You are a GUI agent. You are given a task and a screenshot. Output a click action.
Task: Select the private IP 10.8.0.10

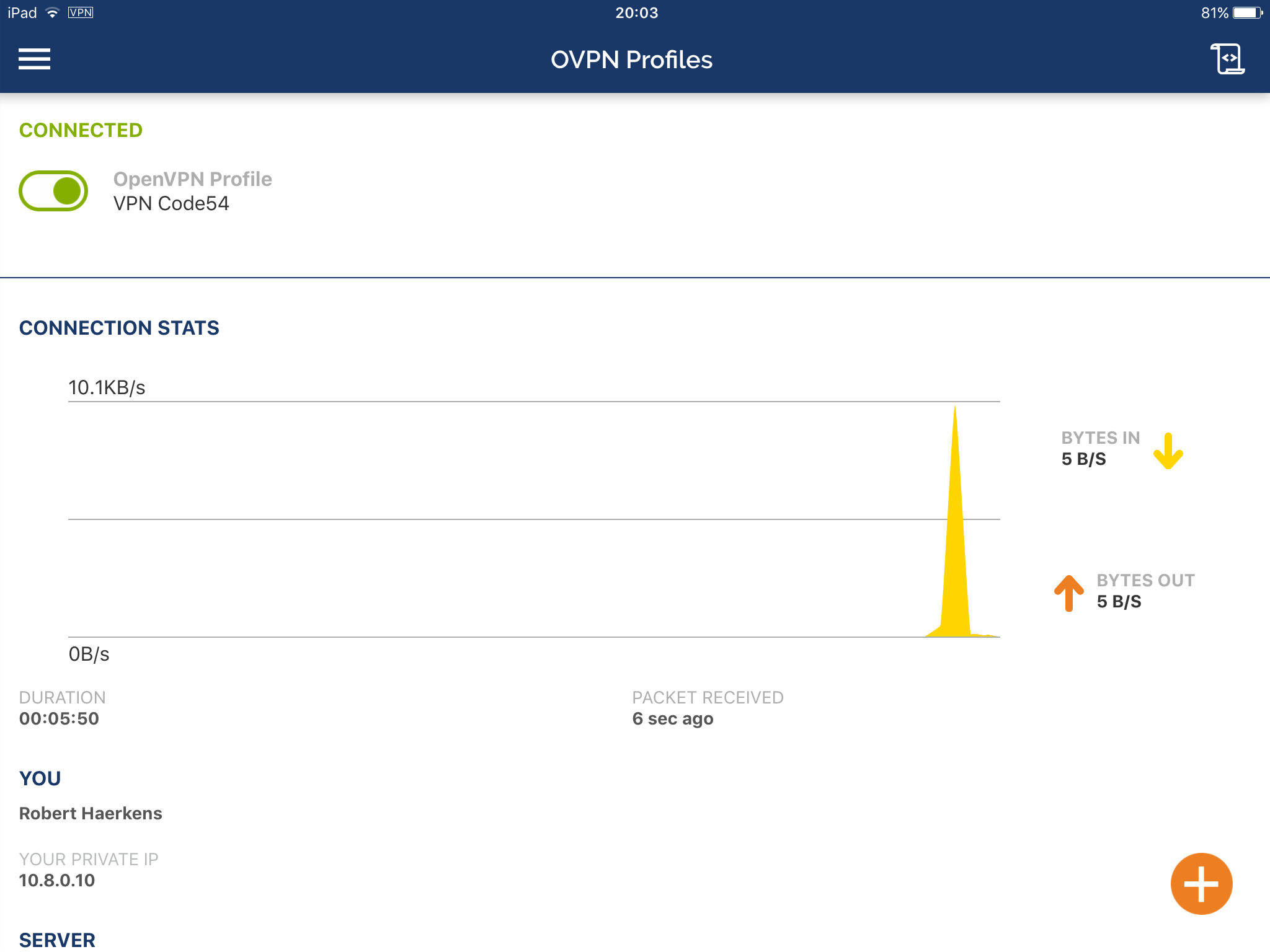pyautogui.click(x=57, y=880)
